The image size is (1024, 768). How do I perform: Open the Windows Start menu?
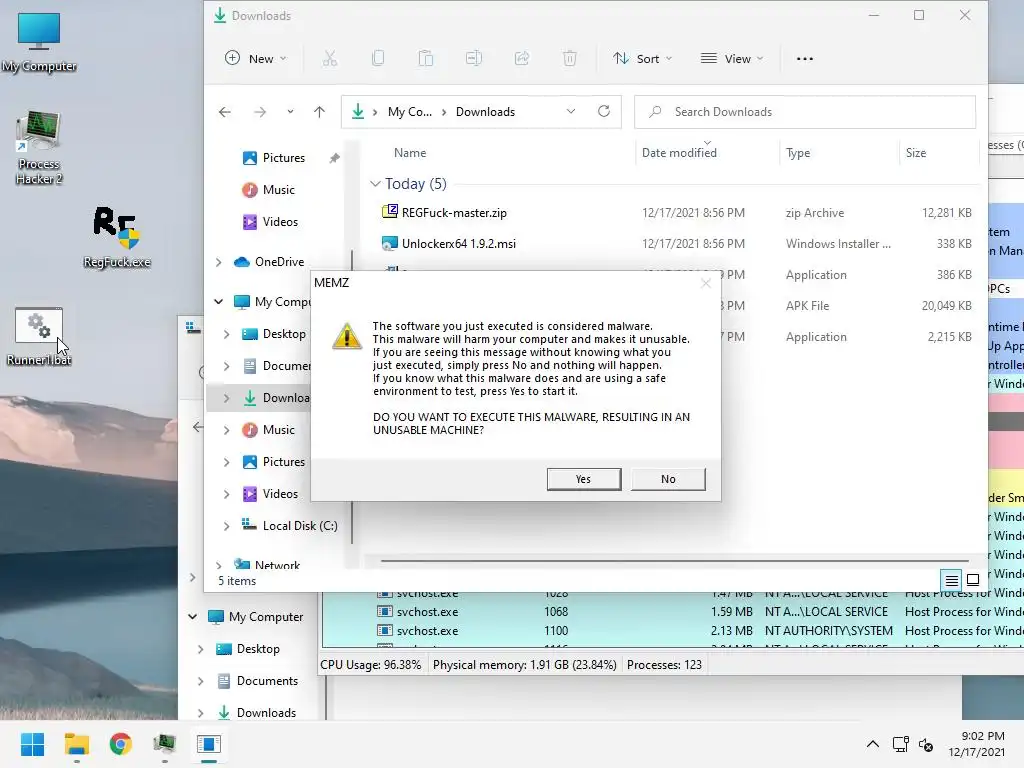pos(33,744)
